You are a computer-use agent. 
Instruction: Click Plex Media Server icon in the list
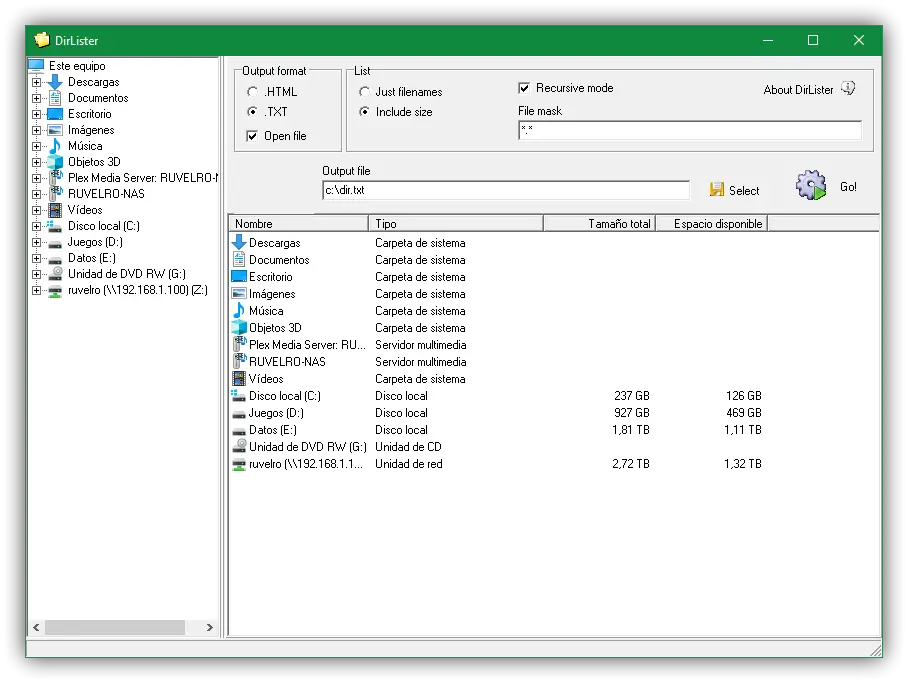(x=239, y=344)
